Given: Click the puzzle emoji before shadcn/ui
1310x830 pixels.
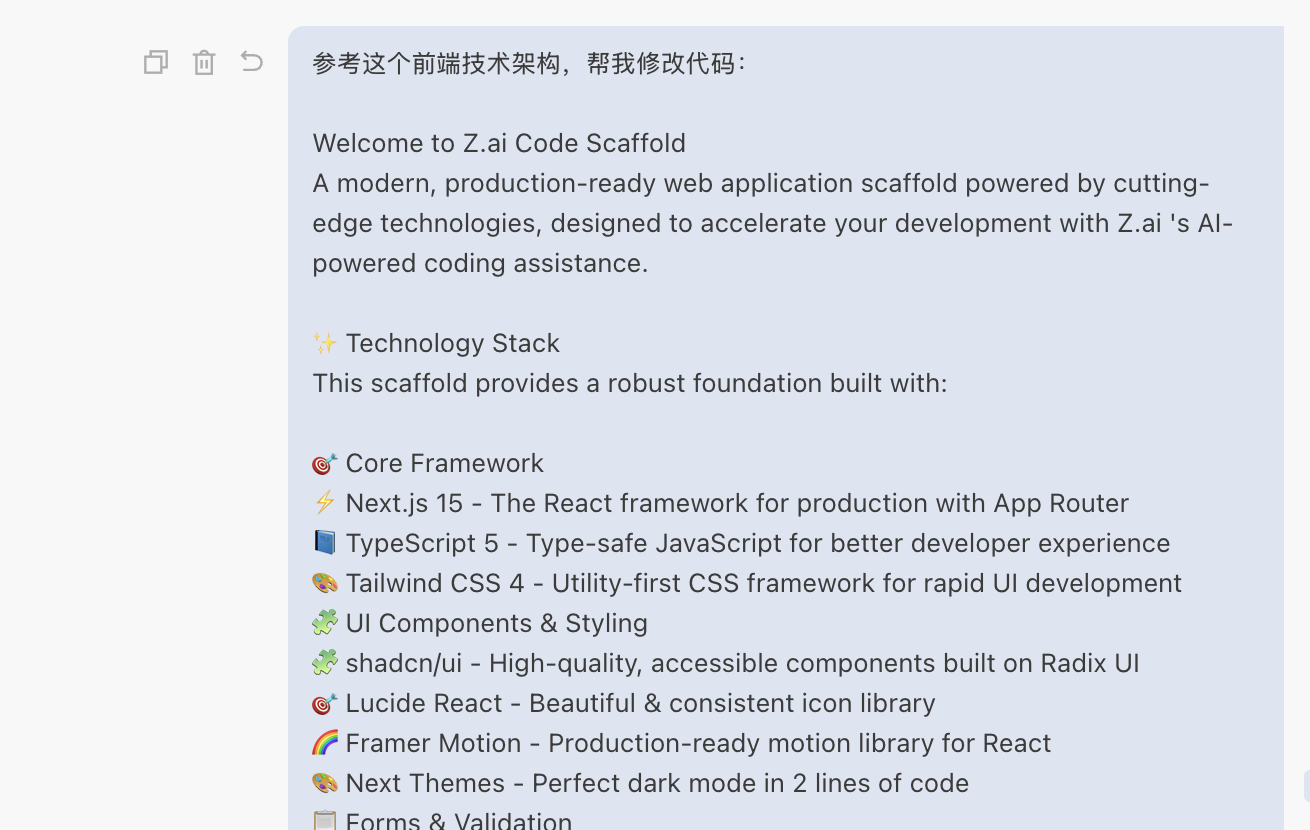Looking at the screenshot, I should pyautogui.click(x=324, y=663).
